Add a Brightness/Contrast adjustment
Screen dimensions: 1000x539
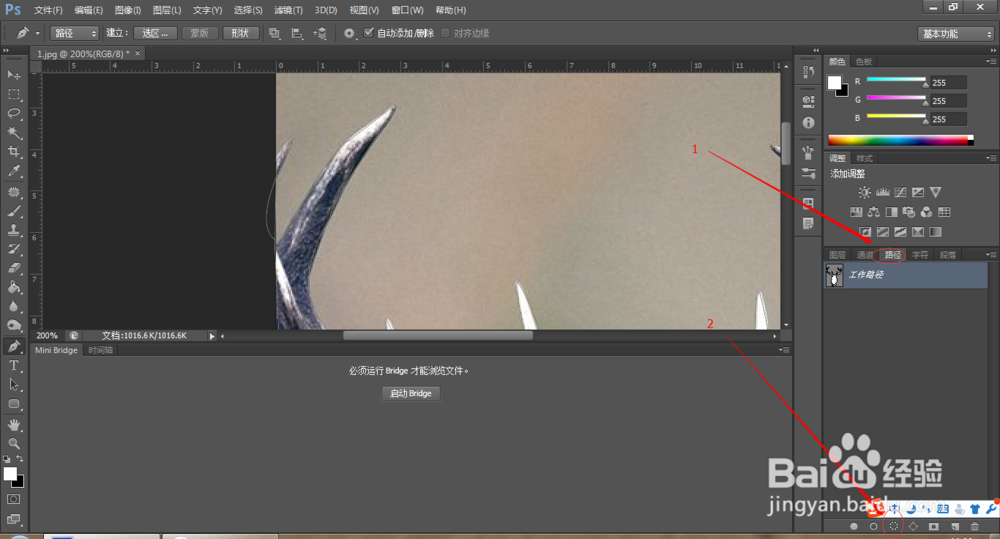(864, 192)
